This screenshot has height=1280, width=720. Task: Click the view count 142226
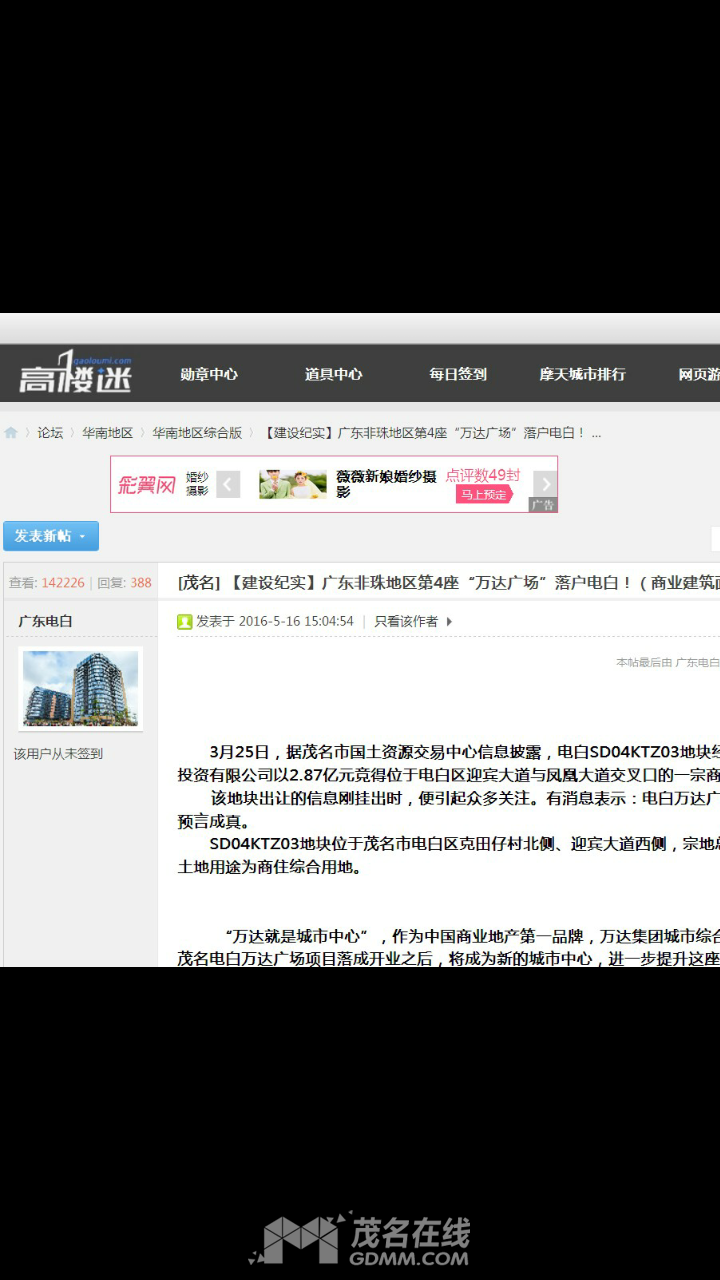[63, 582]
